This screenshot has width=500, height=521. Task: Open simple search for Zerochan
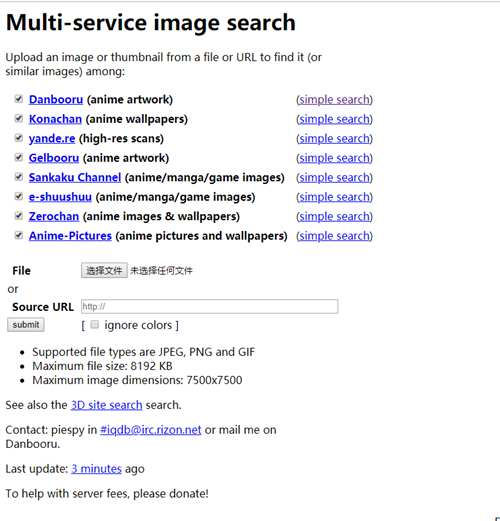[x=334, y=216]
